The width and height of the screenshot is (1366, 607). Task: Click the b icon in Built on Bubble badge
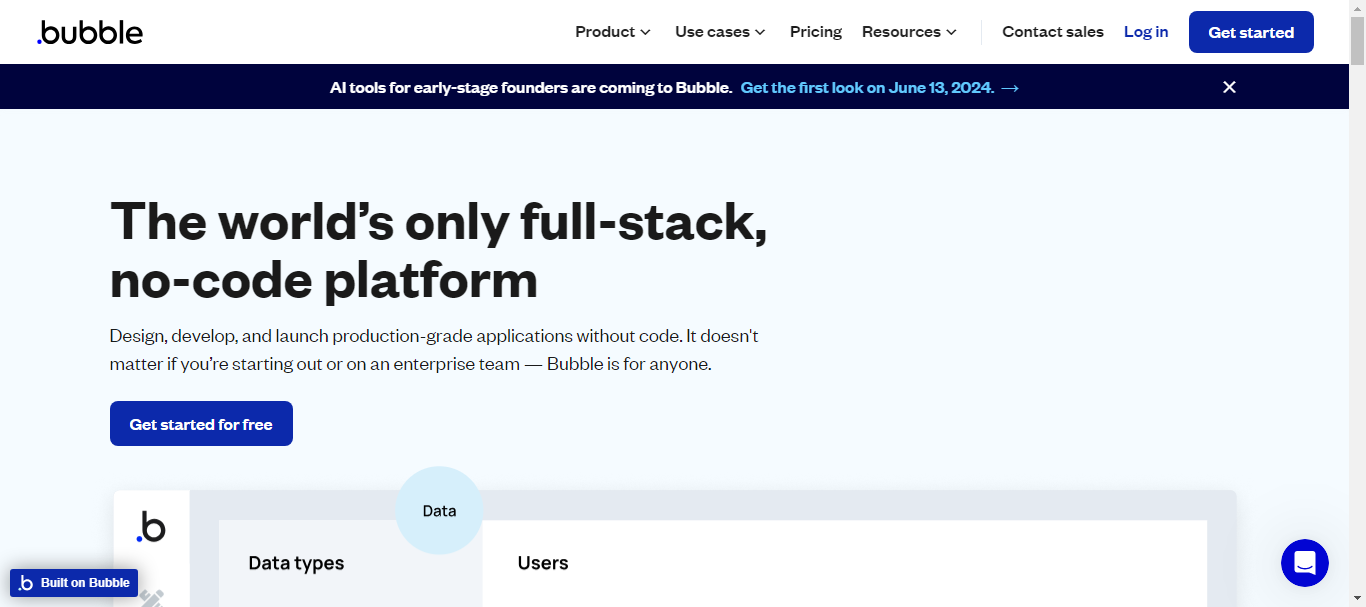[26, 583]
